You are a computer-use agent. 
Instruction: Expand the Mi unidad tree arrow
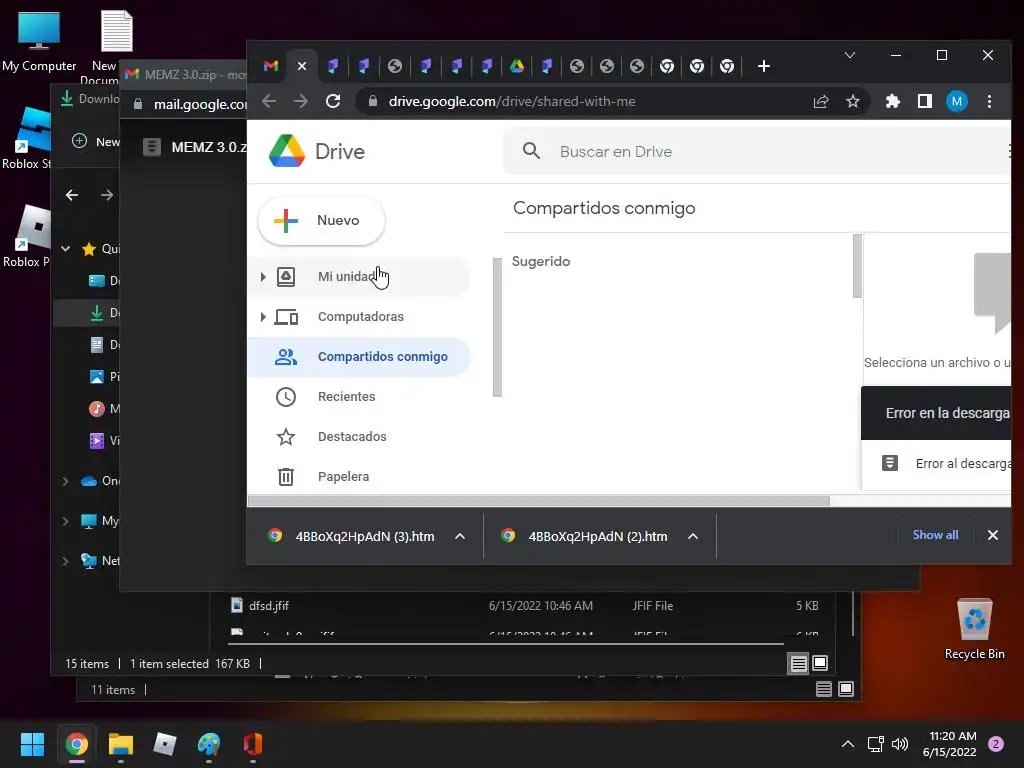click(x=263, y=277)
